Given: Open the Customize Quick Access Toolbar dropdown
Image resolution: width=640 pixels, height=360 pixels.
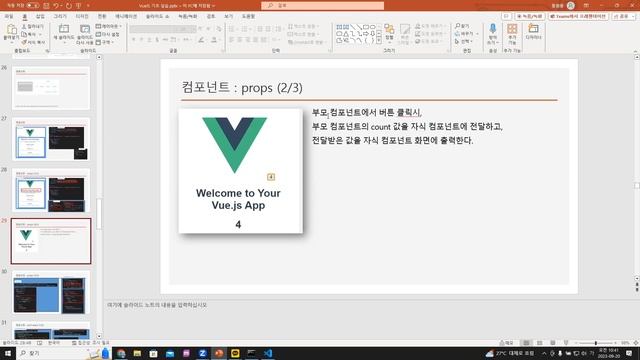Looking at the screenshot, I should click(x=88, y=6).
